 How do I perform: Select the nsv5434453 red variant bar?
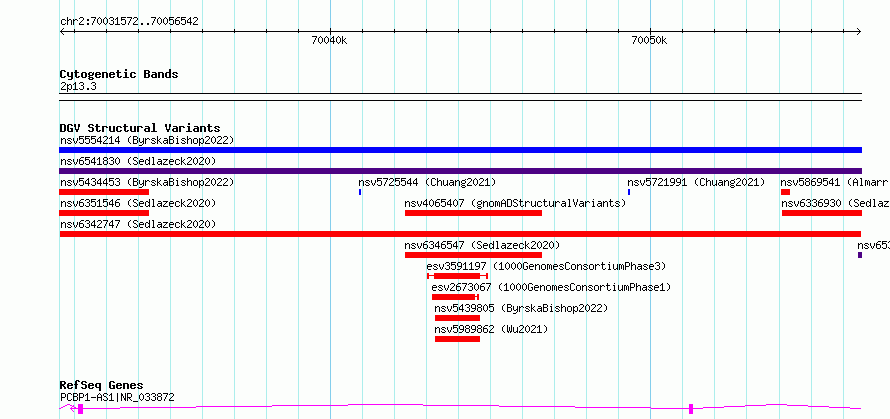pos(104,192)
